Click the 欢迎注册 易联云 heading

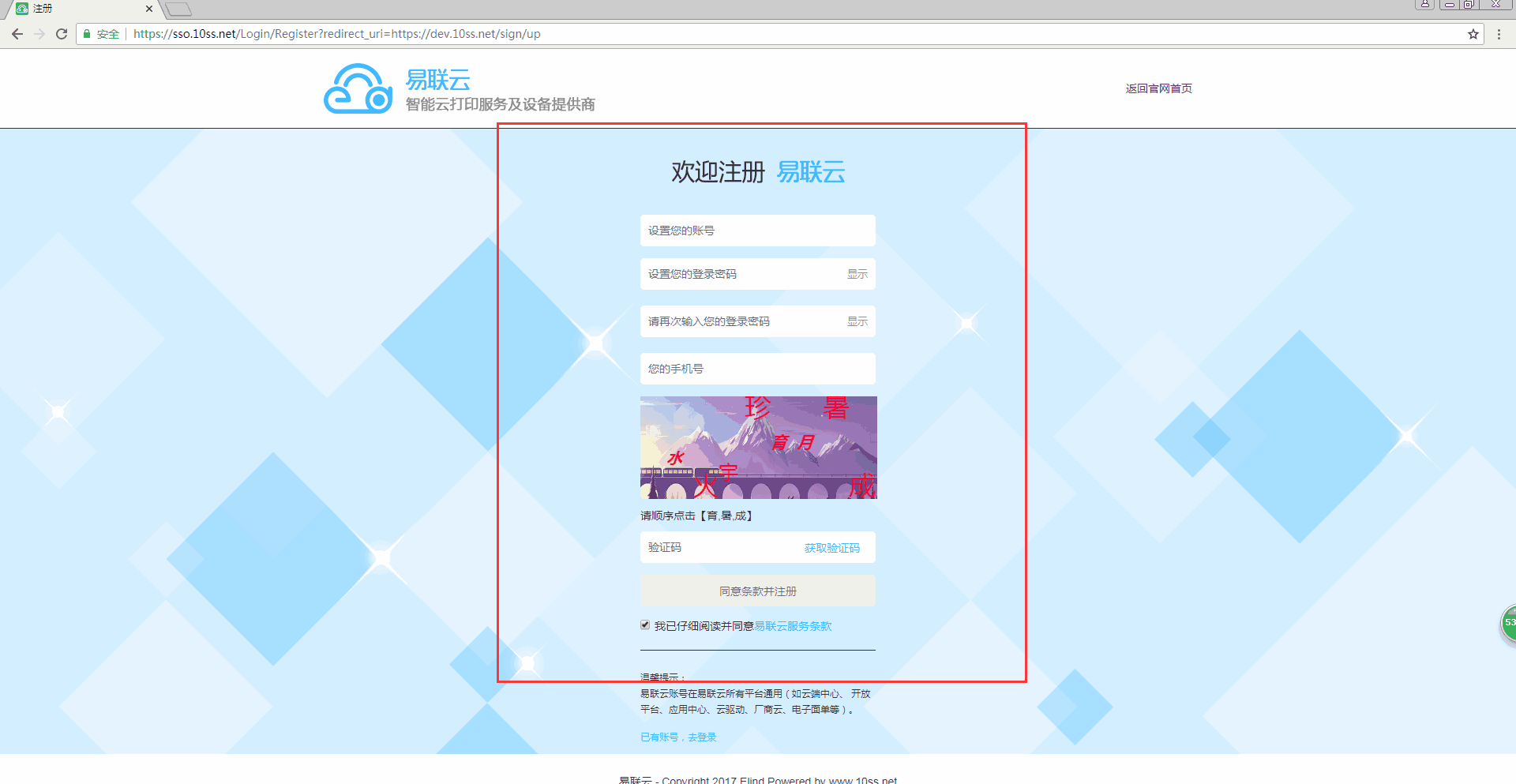coord(758,171)
